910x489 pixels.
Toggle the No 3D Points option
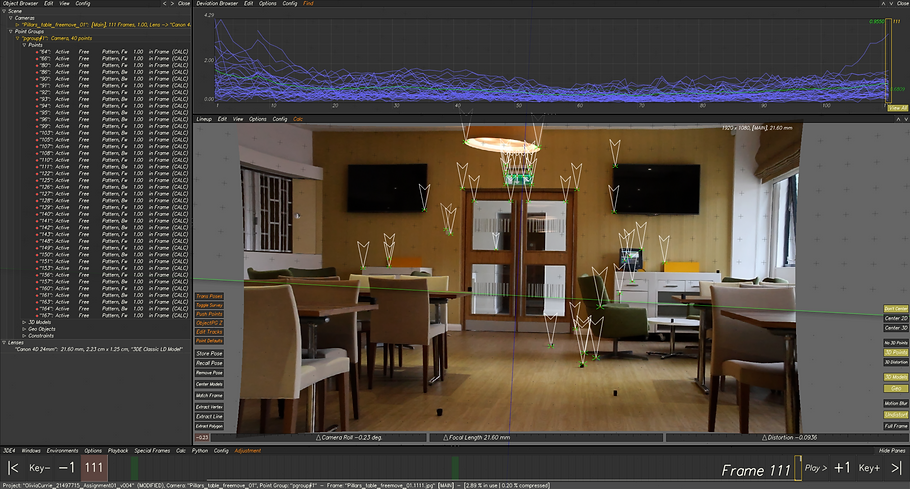coord(896,343)
